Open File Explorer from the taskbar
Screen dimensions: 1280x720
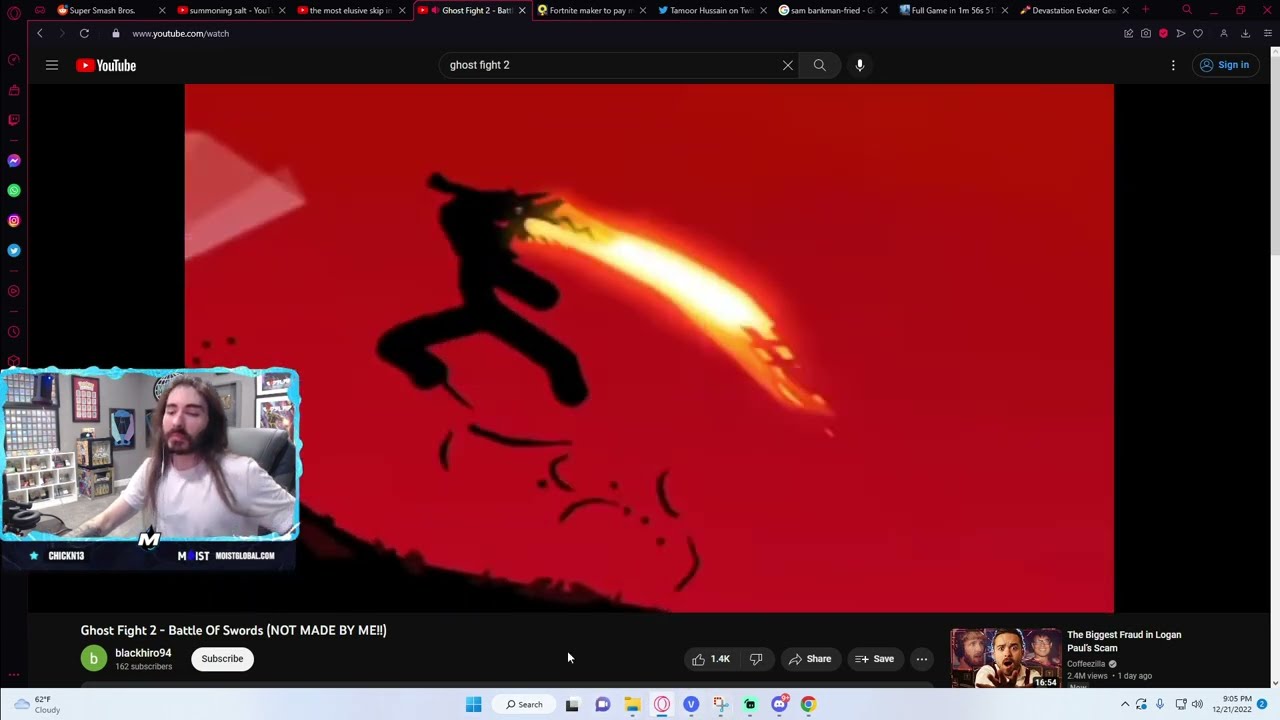coord(632,704)
